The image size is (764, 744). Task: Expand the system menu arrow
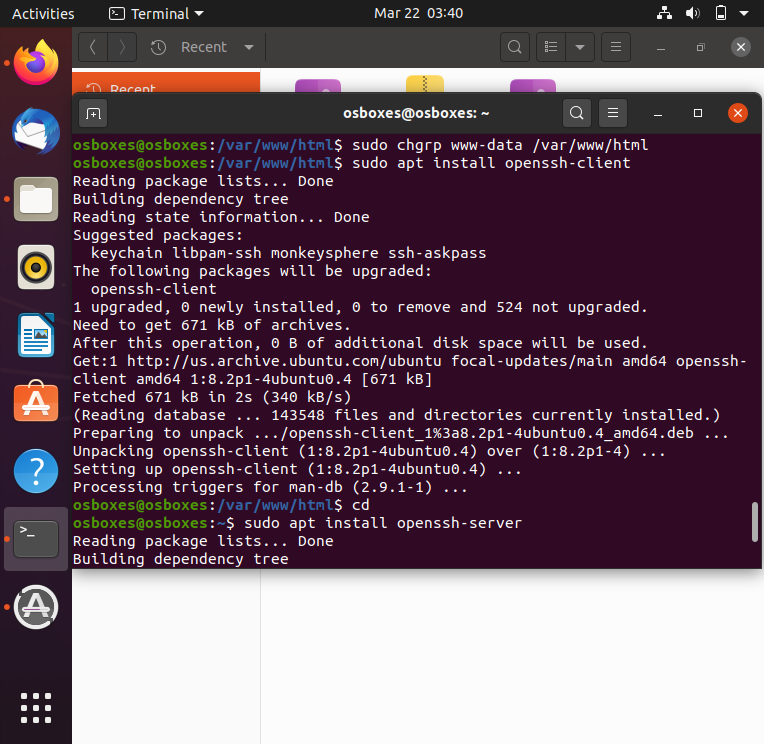[744, 14]
